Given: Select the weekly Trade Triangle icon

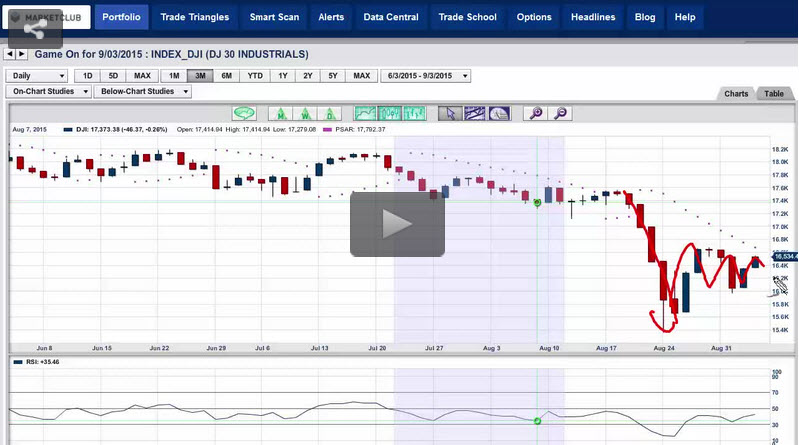Looking at the screenshot, I should pyautogui.click(x=307, y=113).
